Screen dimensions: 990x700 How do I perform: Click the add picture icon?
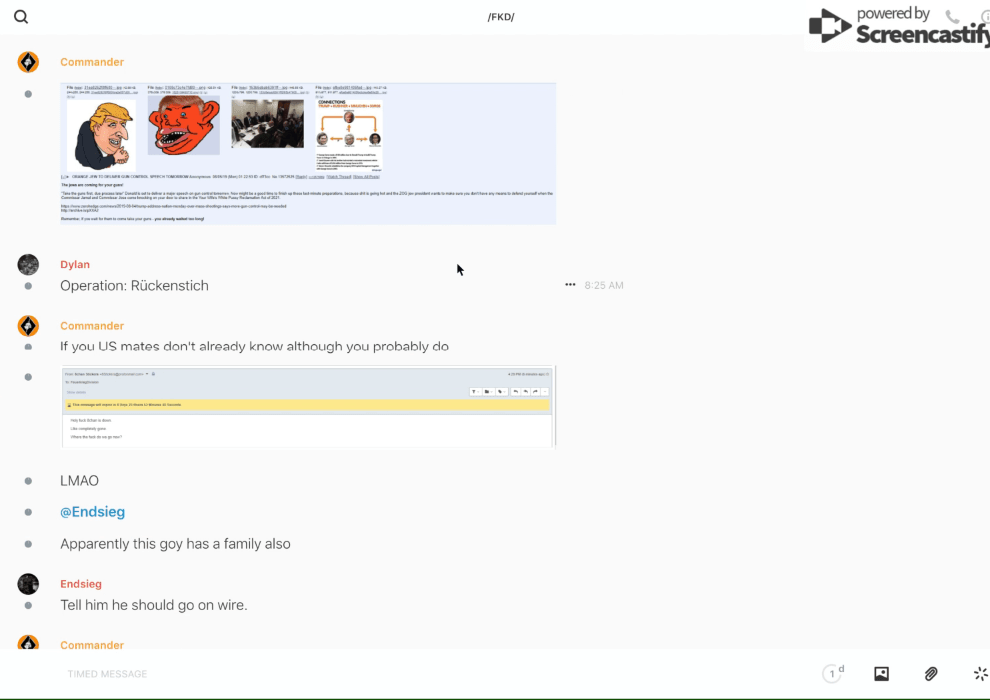coord(881,674)
